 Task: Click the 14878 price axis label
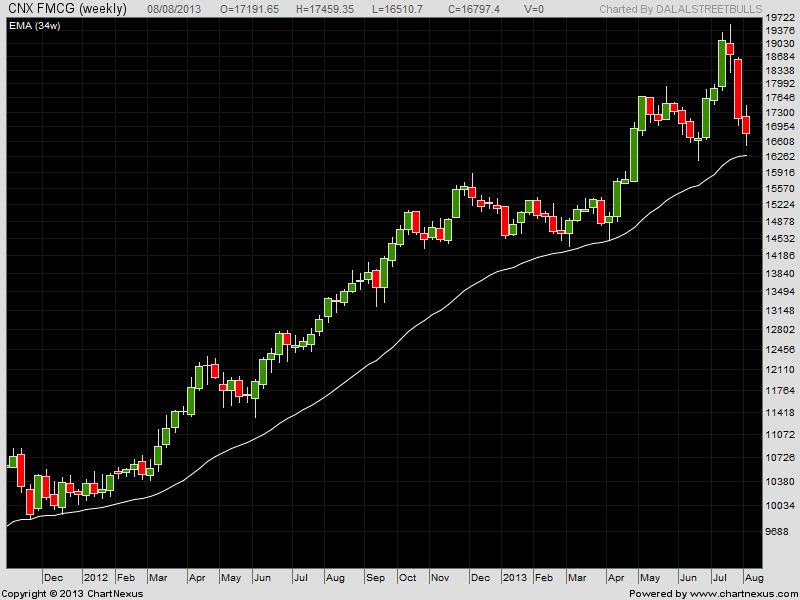point(780,221)
